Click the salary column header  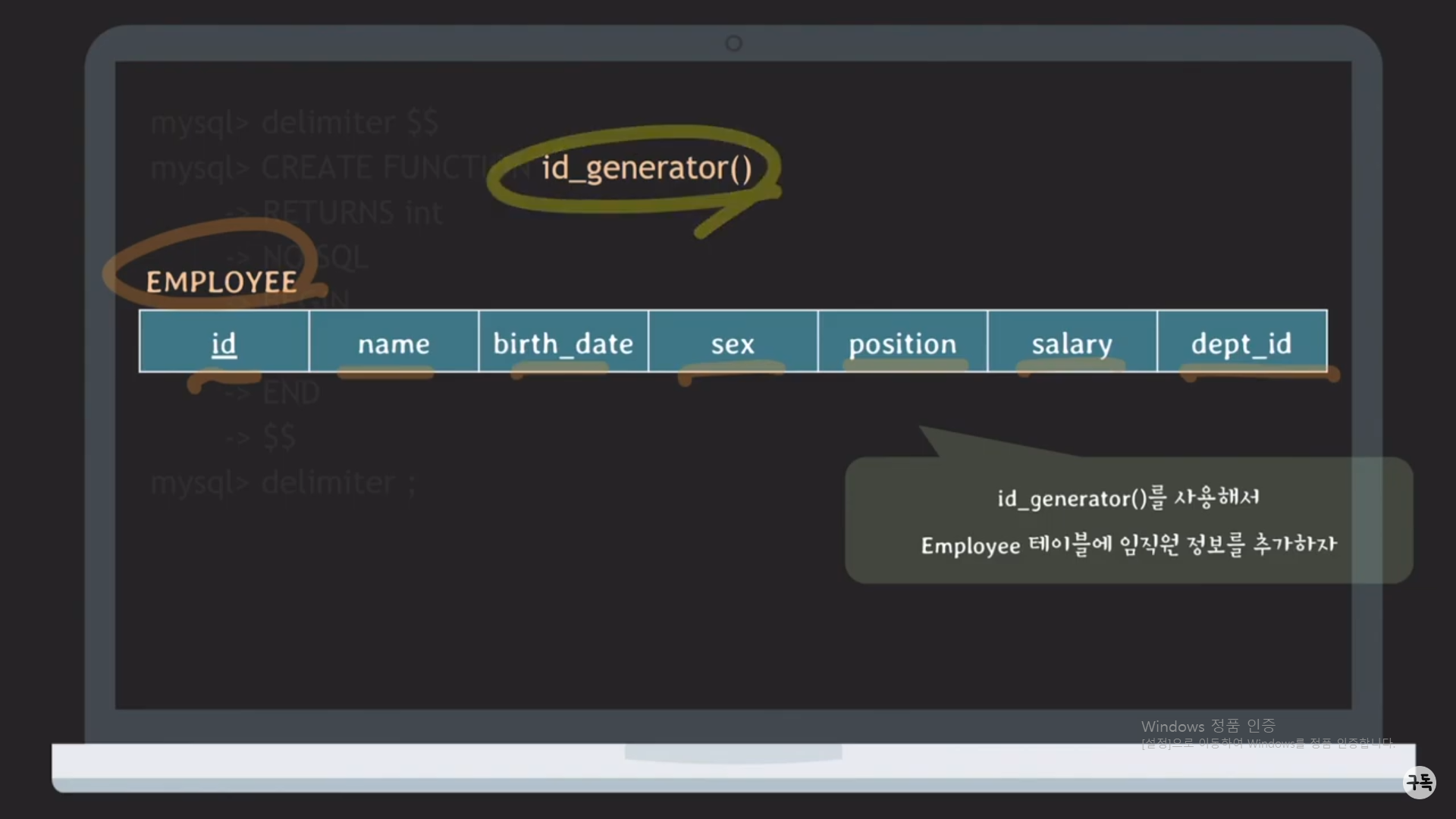[1072, 343]
